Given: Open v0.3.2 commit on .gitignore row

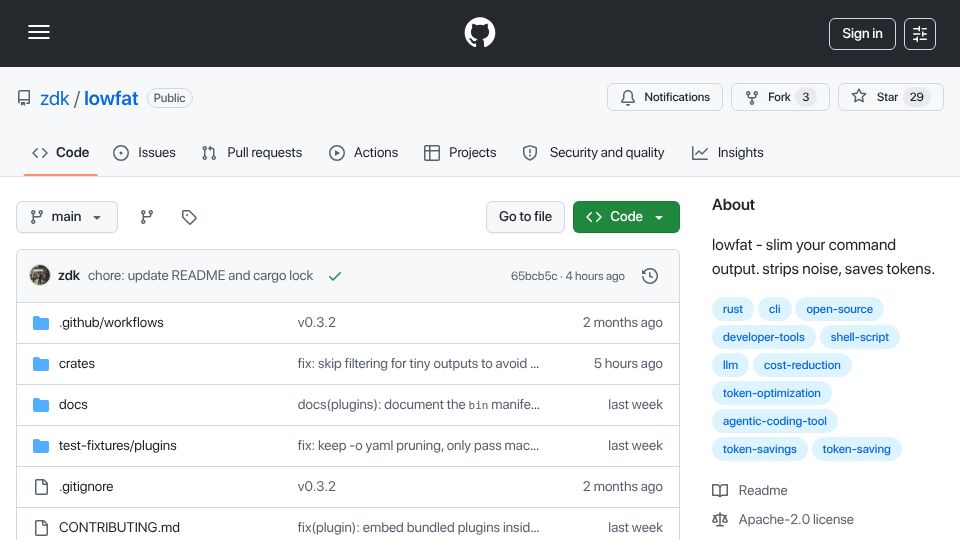Looking at the screenshot, I should click(x=317, y=487).
